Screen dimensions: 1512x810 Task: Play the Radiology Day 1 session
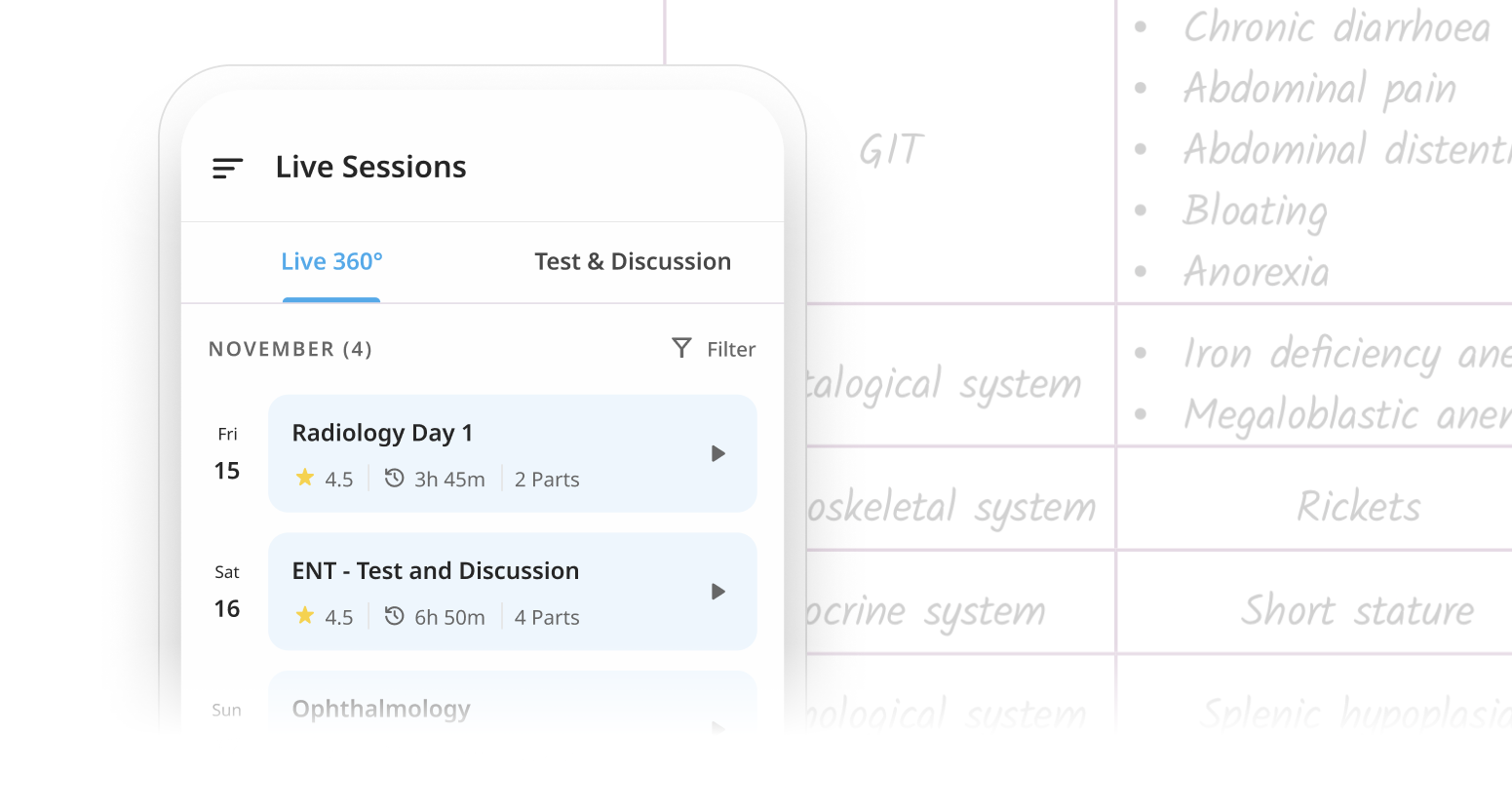(718, 453)
